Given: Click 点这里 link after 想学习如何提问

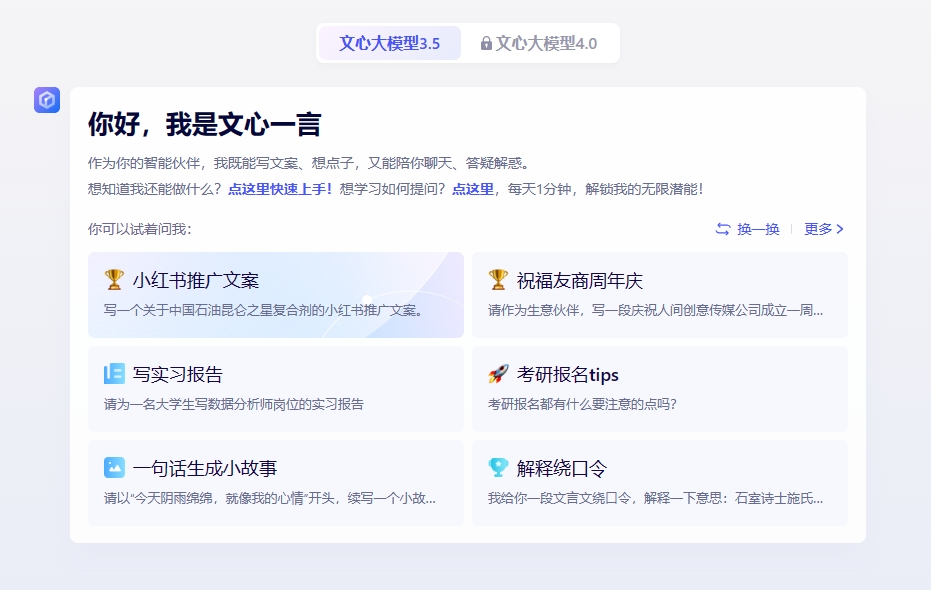Looking at the screenshot, I should click(x=472, y=188).
